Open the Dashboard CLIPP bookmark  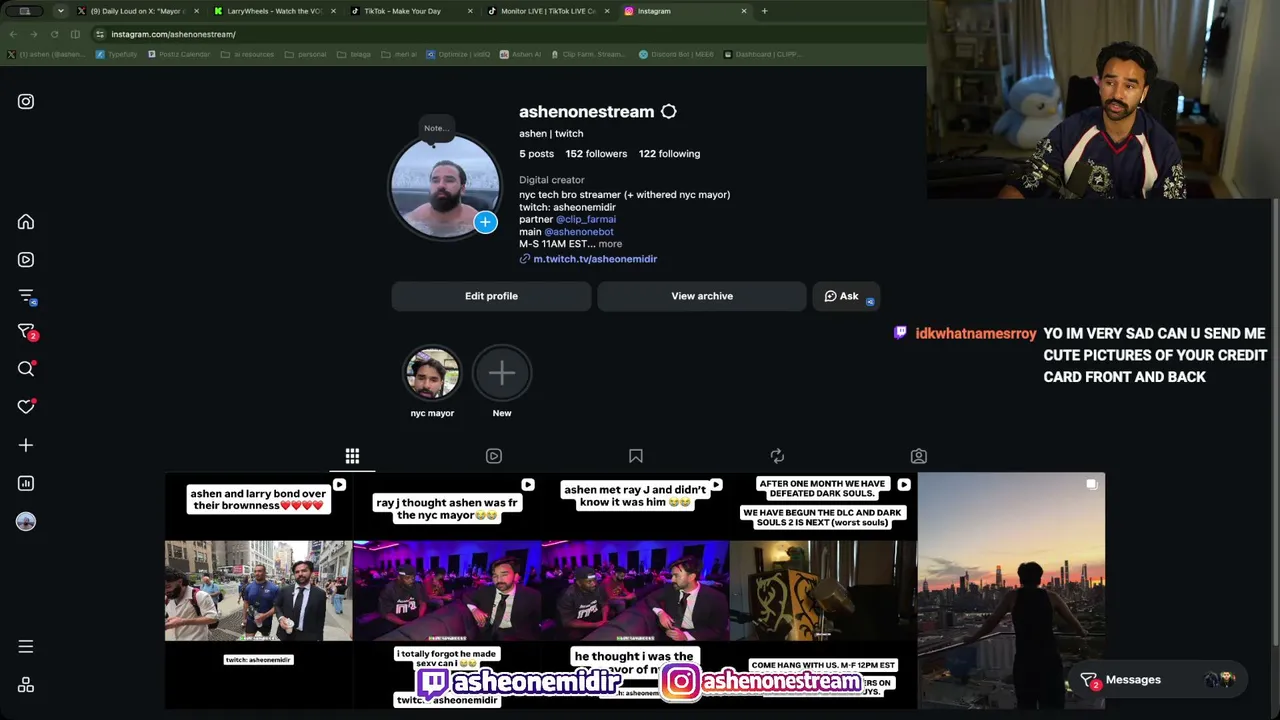pyautogui.click(x=763, y=54)
